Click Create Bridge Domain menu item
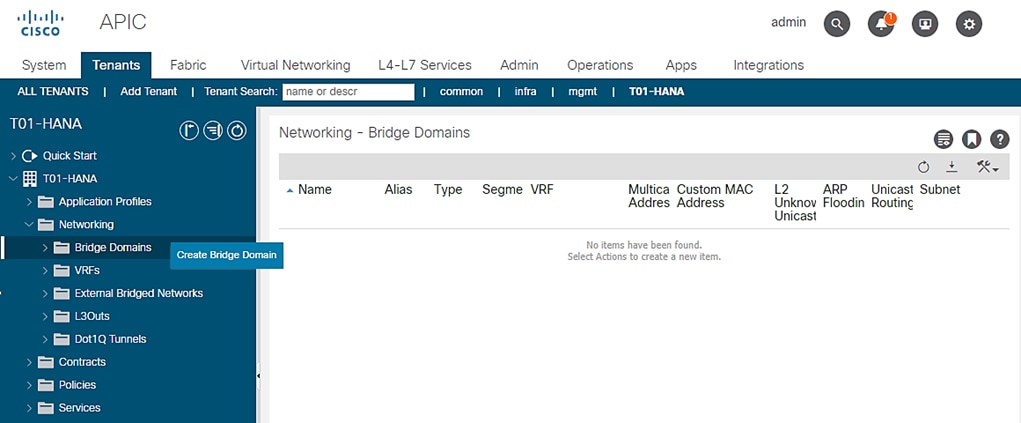This screenshot has width=1021, height=423. tap(226, 255)
